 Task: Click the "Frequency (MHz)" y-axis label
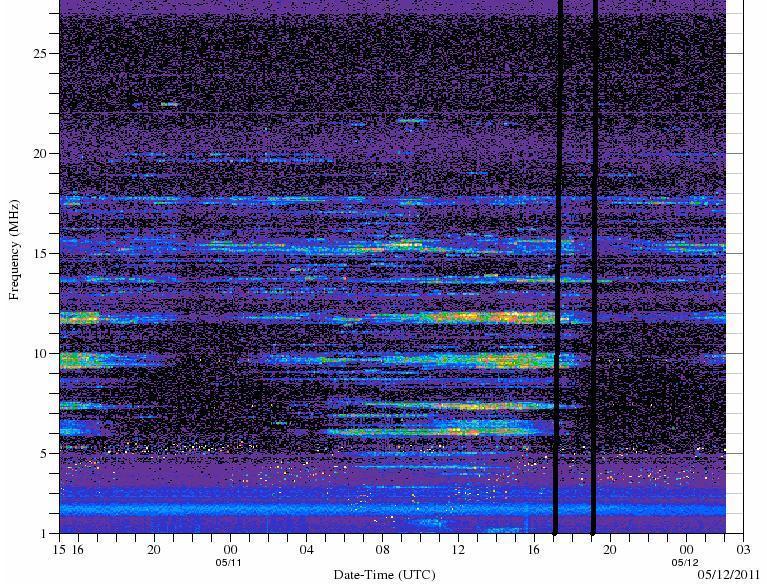click(x=15, y=250)
